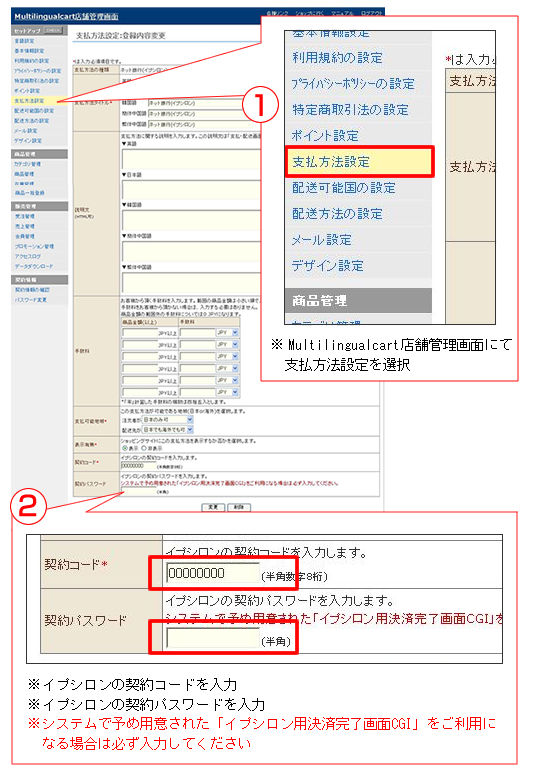Go to 売上管理 in the sidebar

[x=25, y=226]
